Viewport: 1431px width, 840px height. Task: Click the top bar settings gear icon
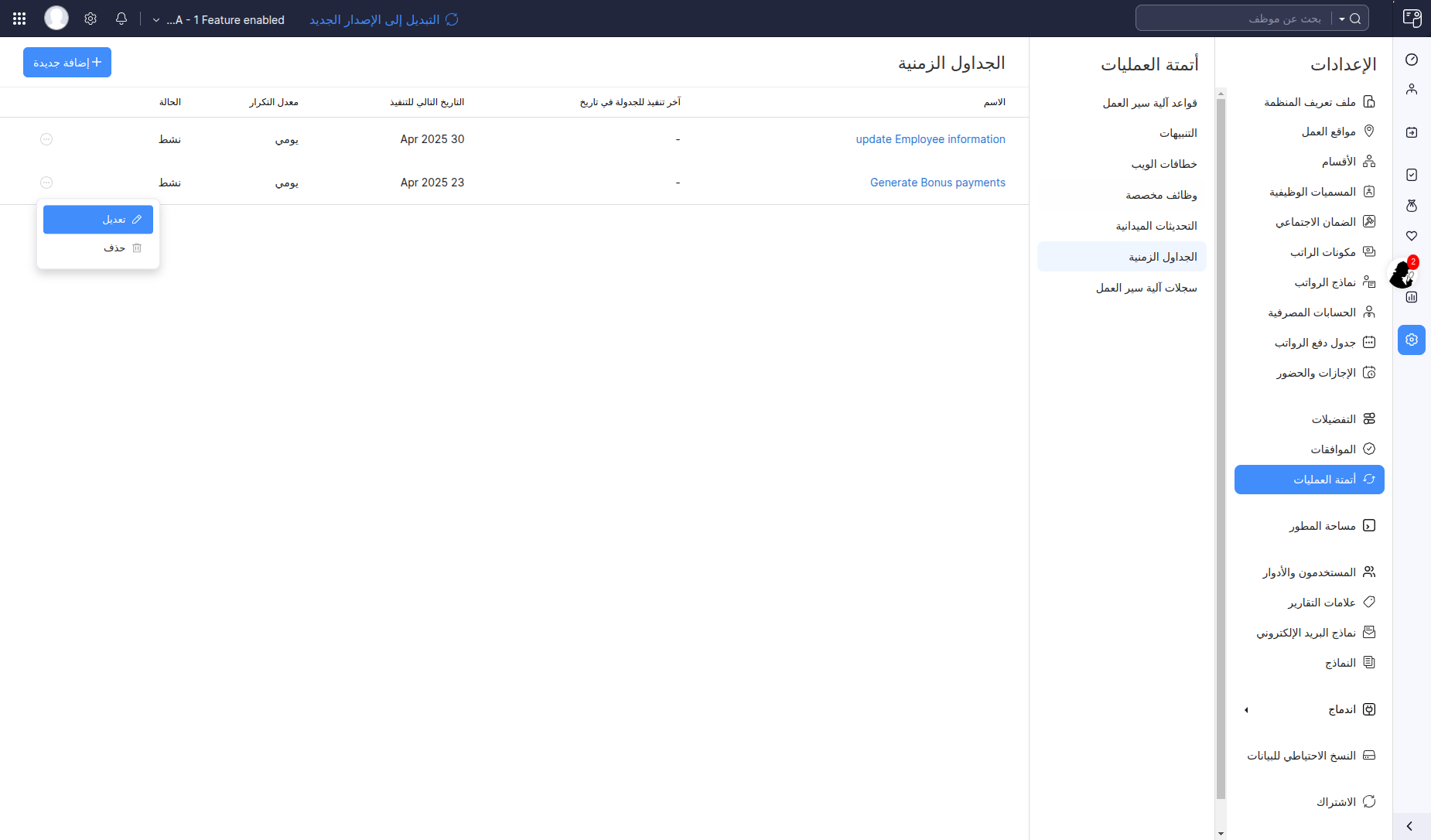coord(91,19)
